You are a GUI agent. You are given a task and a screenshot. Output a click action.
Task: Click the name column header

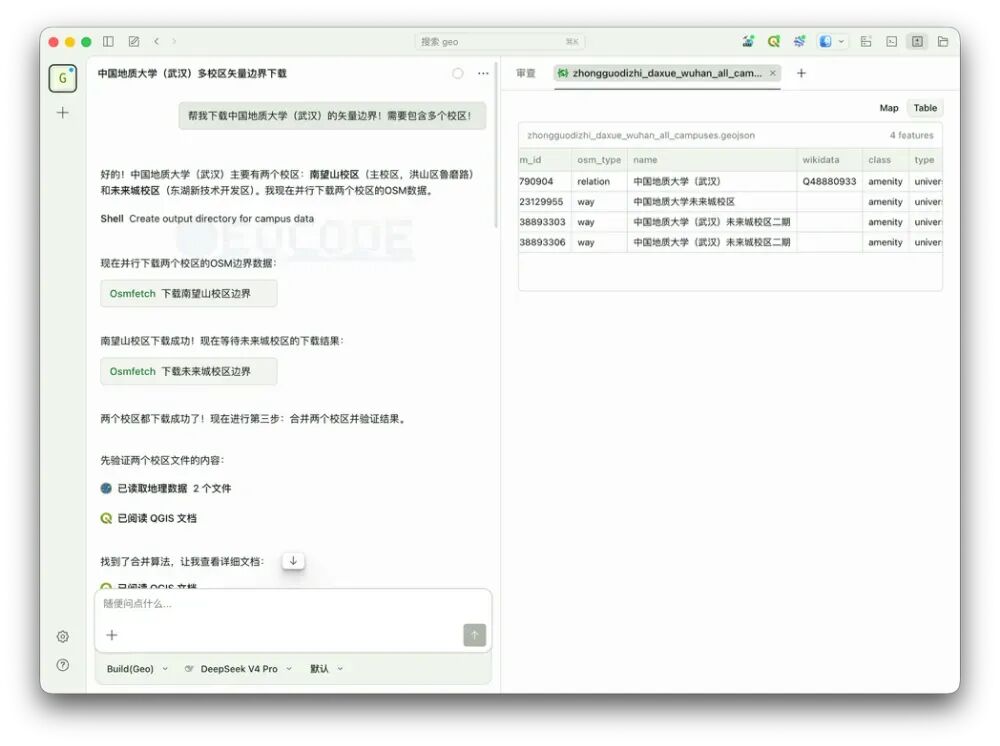click(x=712, y=160)
